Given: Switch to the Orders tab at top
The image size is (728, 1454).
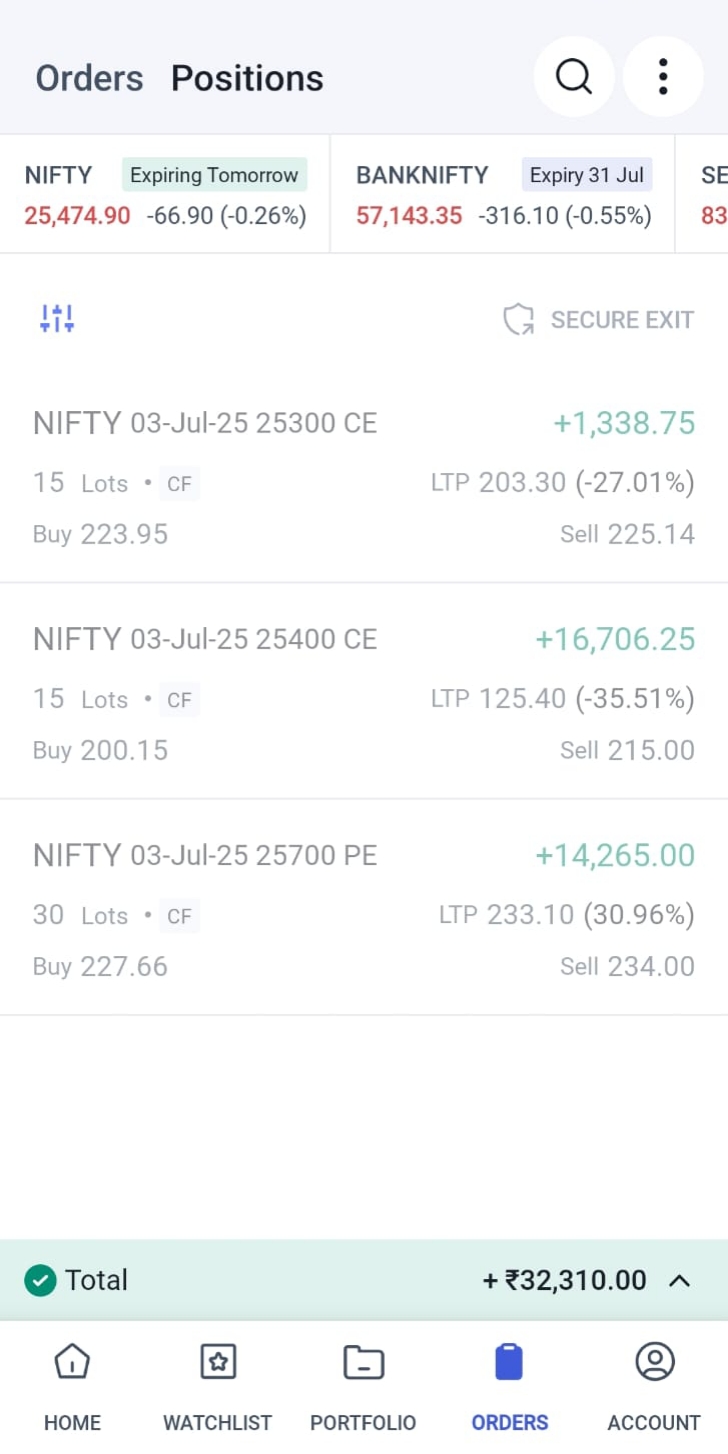Looking at the screenshot, I should point(89,78).
